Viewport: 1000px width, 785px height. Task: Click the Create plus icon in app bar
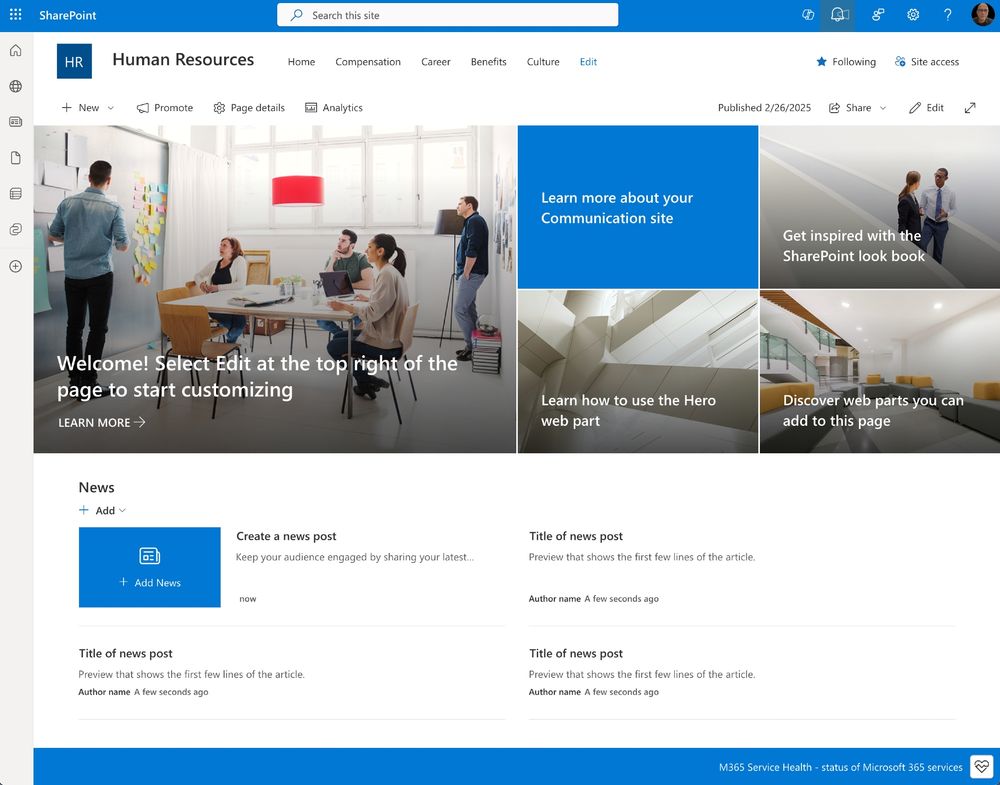16,267
